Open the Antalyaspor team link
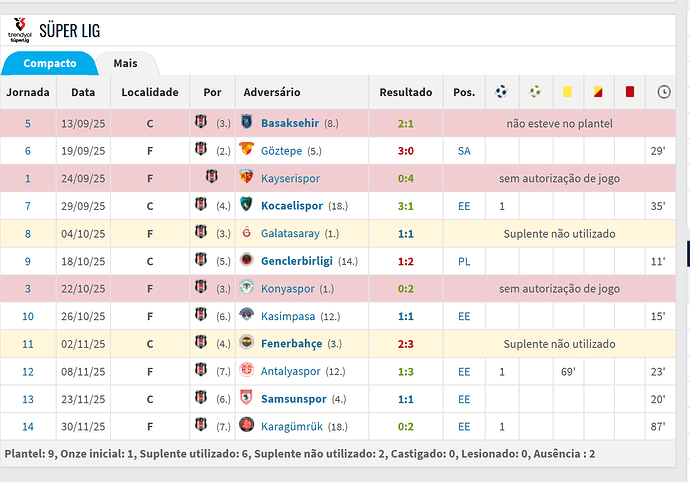 tap(291, 372)
